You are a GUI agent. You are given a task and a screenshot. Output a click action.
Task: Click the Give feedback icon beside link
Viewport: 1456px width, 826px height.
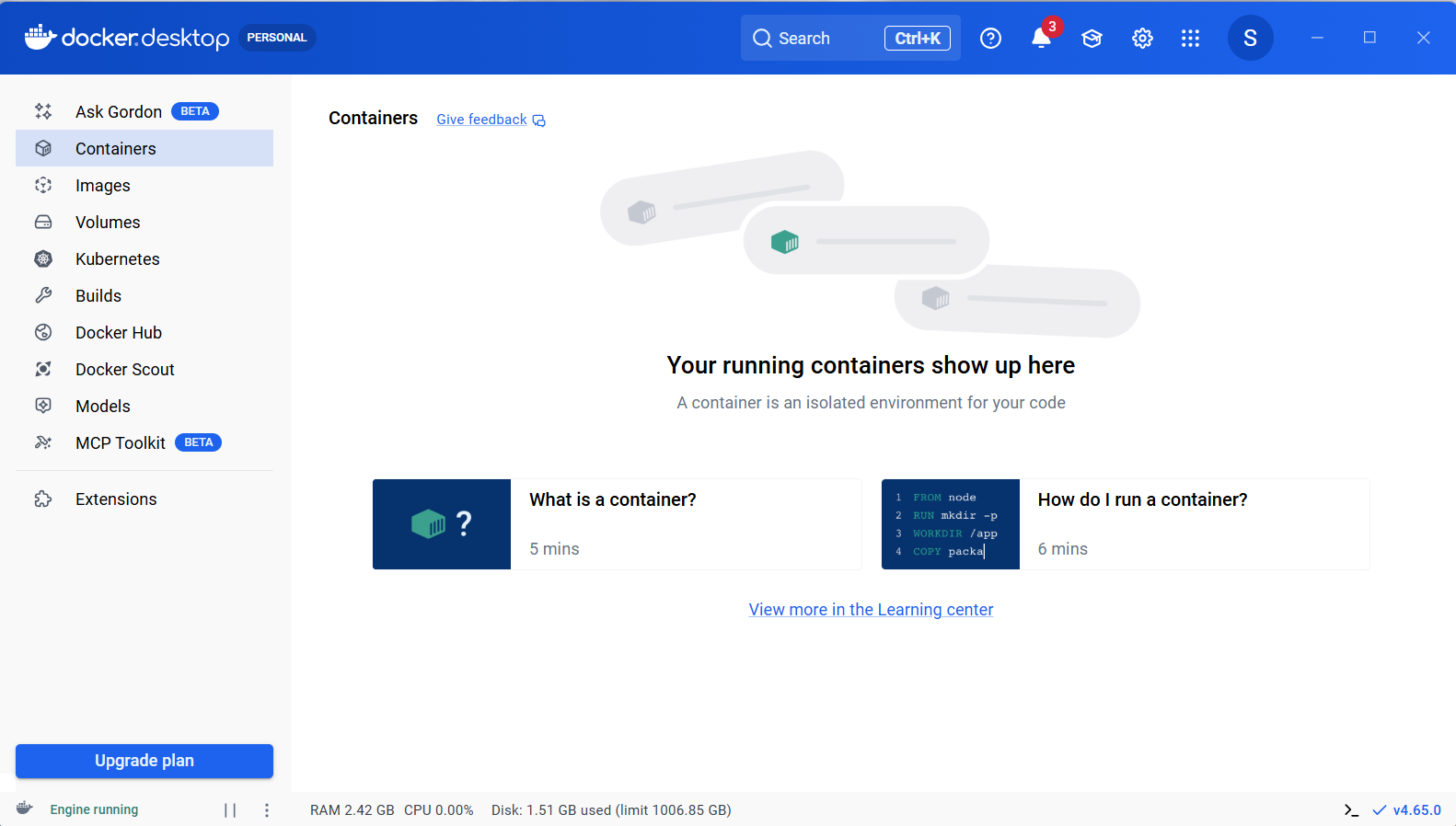[539, 120]
